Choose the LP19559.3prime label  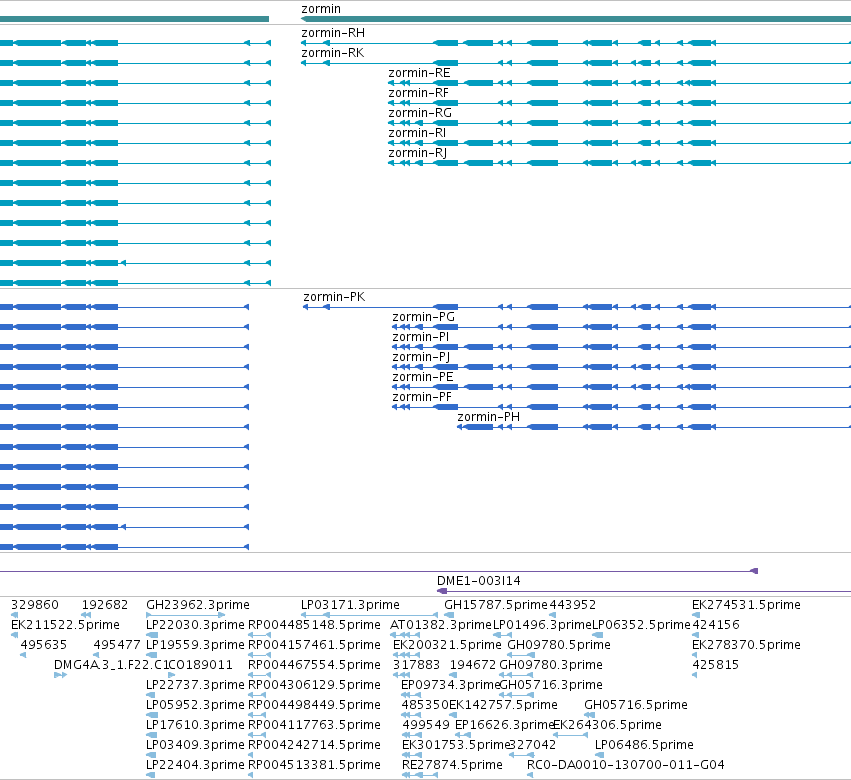[195, 645]
